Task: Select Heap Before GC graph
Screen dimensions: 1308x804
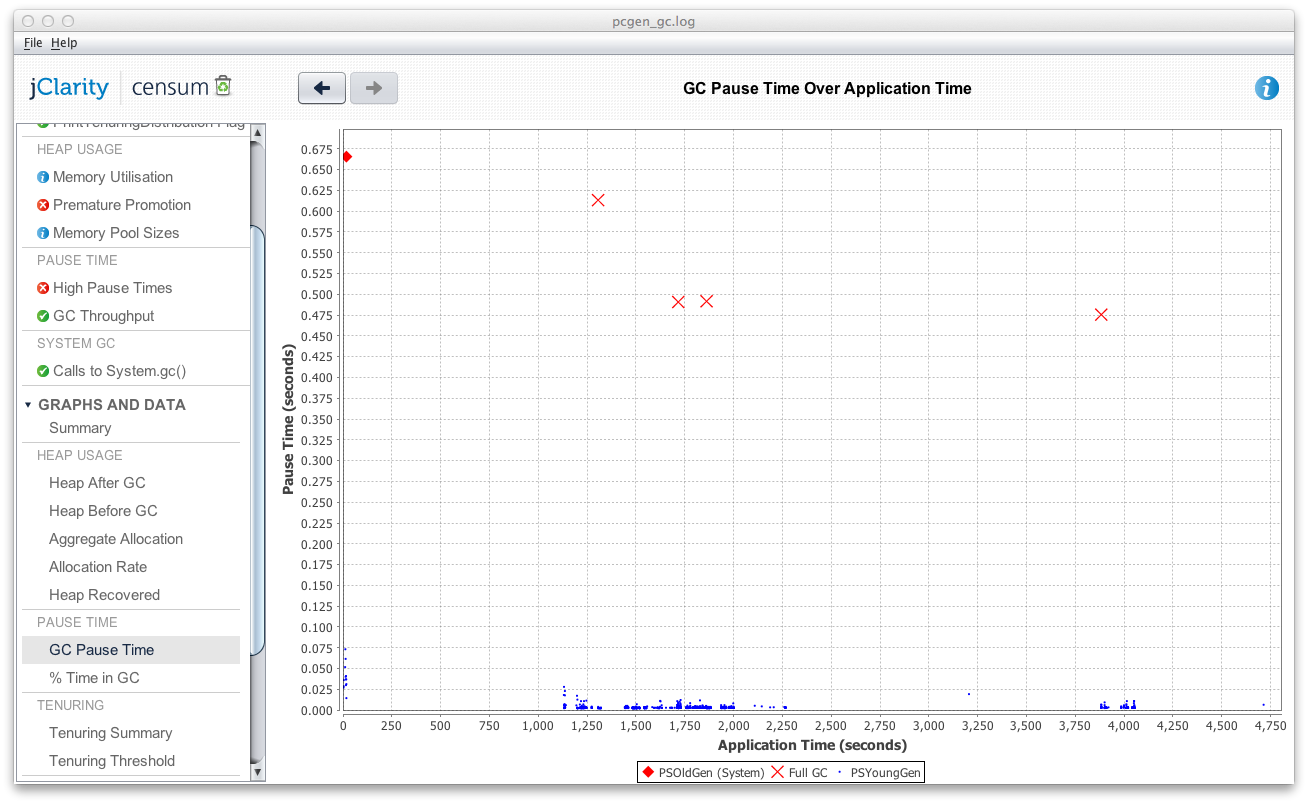Action: [103, 511]
